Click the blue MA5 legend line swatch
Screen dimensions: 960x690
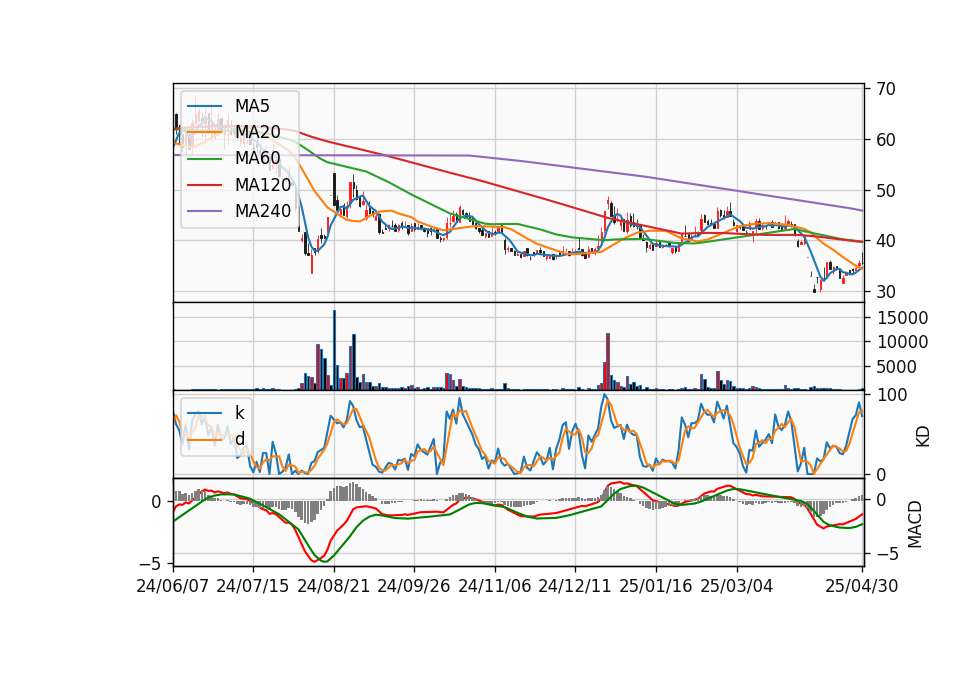204,106
